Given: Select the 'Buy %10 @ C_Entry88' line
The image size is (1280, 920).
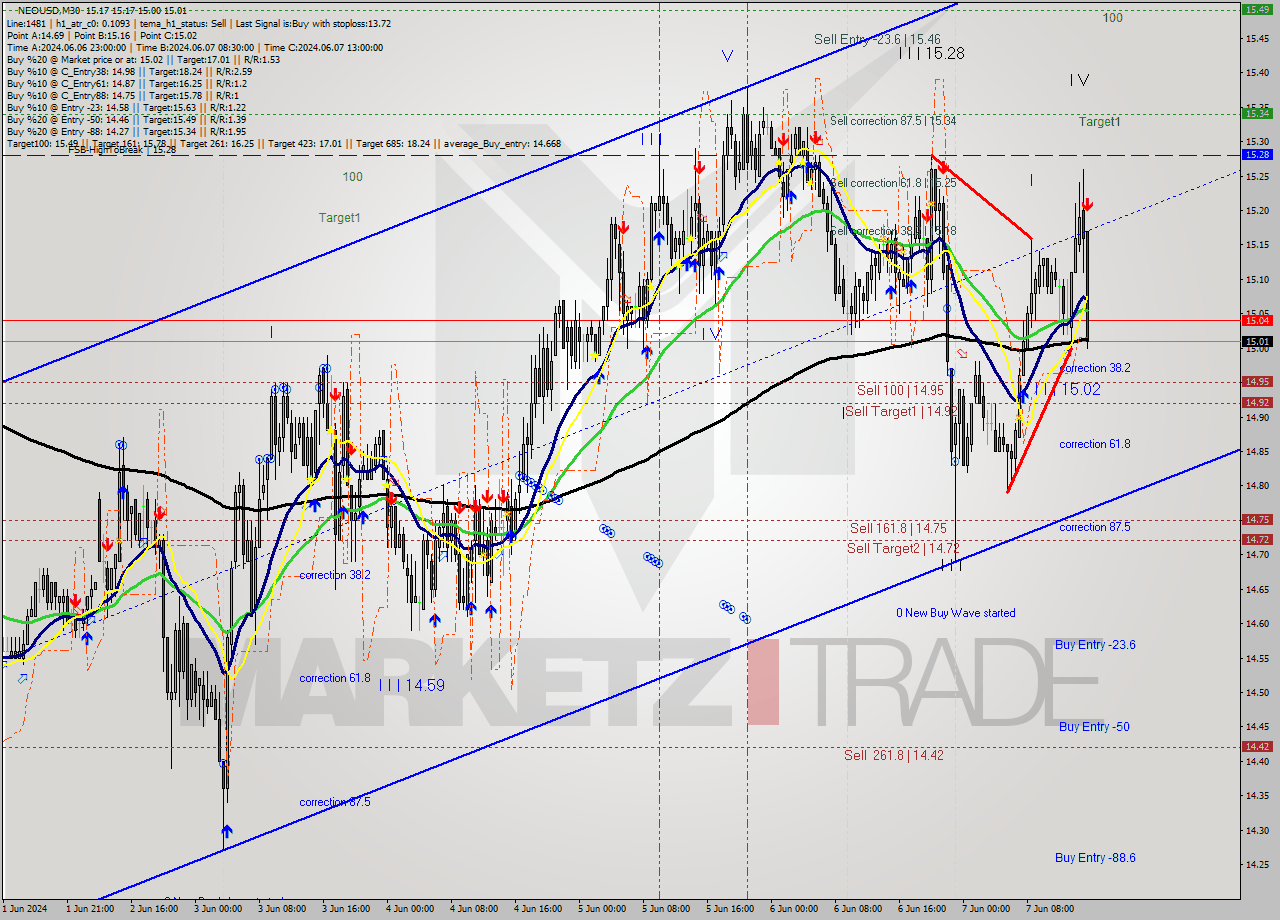Looking at the screenshot, I should pyautogui.click(x=122, y=95).
